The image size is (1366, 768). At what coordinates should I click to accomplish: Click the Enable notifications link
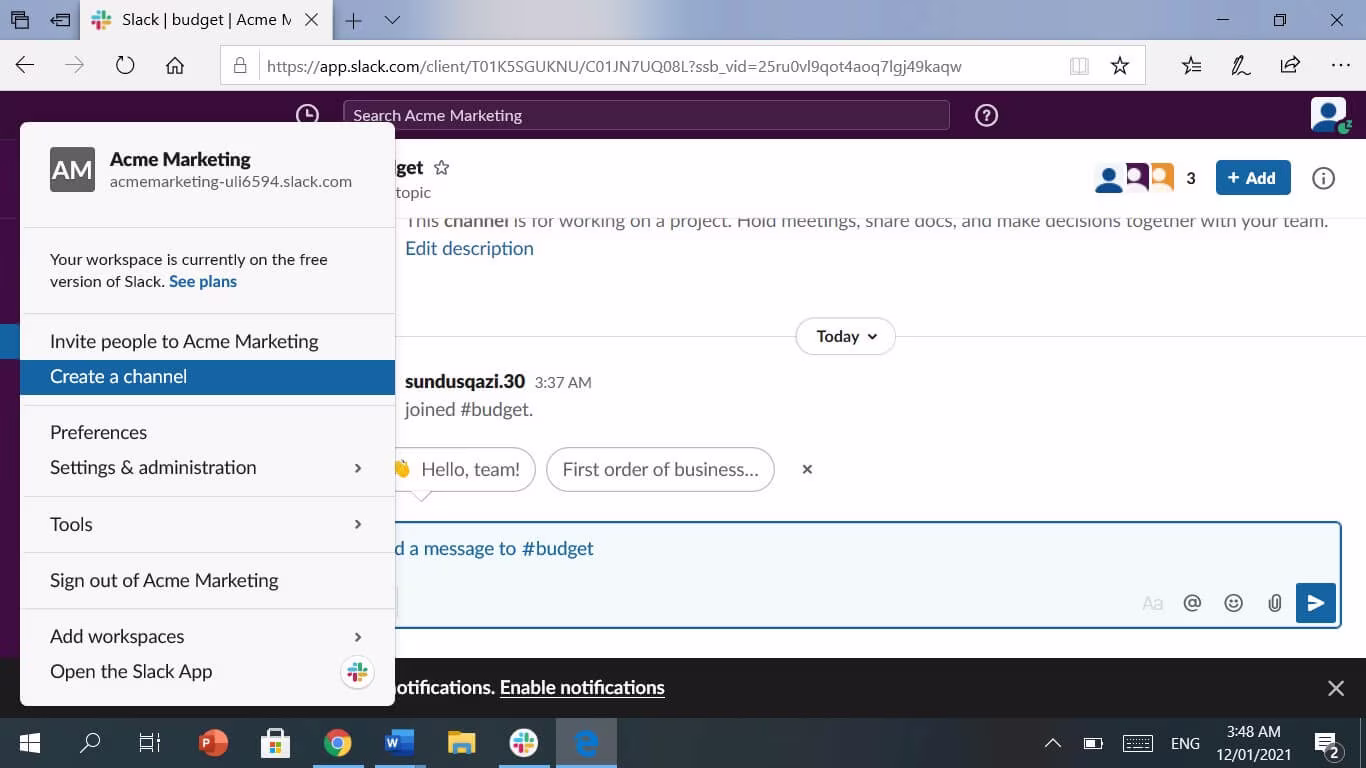click(x=582, y=688)
